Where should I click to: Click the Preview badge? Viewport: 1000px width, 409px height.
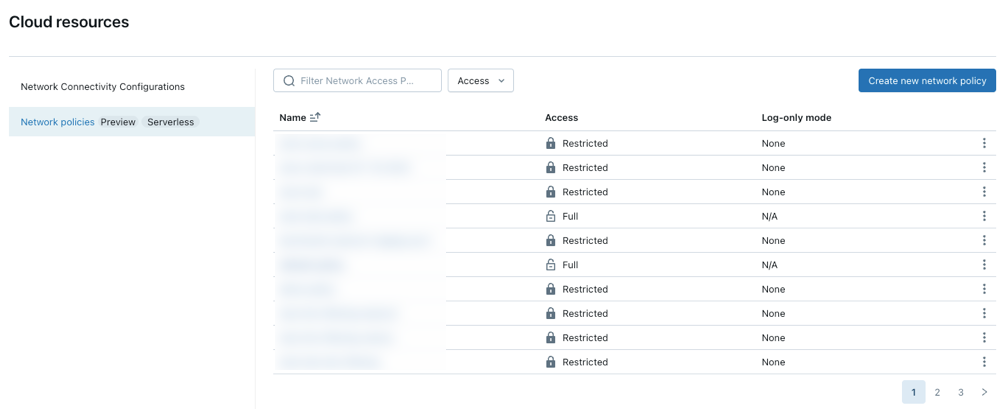[118, 122]
